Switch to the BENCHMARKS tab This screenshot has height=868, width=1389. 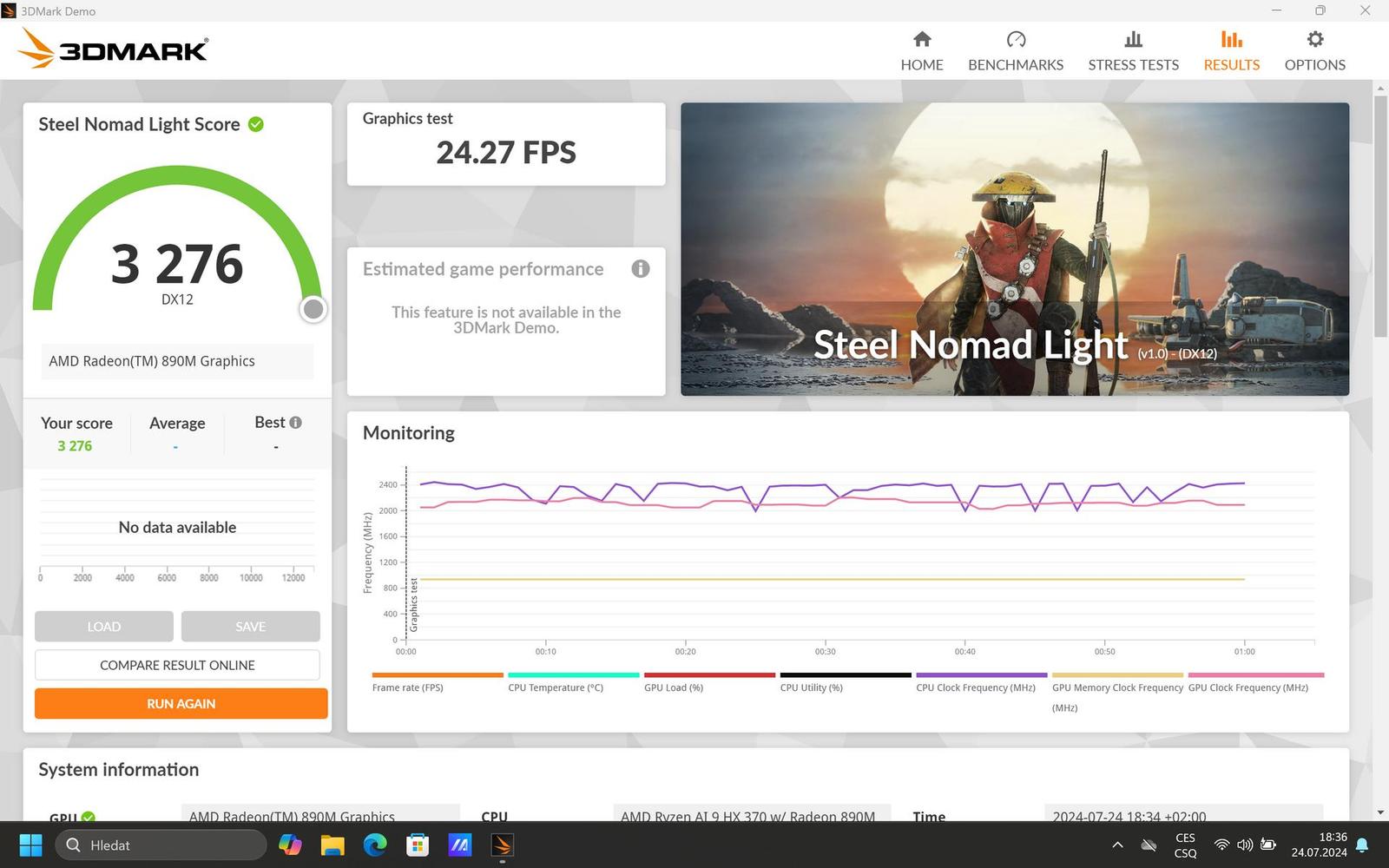coord(1016,51)
